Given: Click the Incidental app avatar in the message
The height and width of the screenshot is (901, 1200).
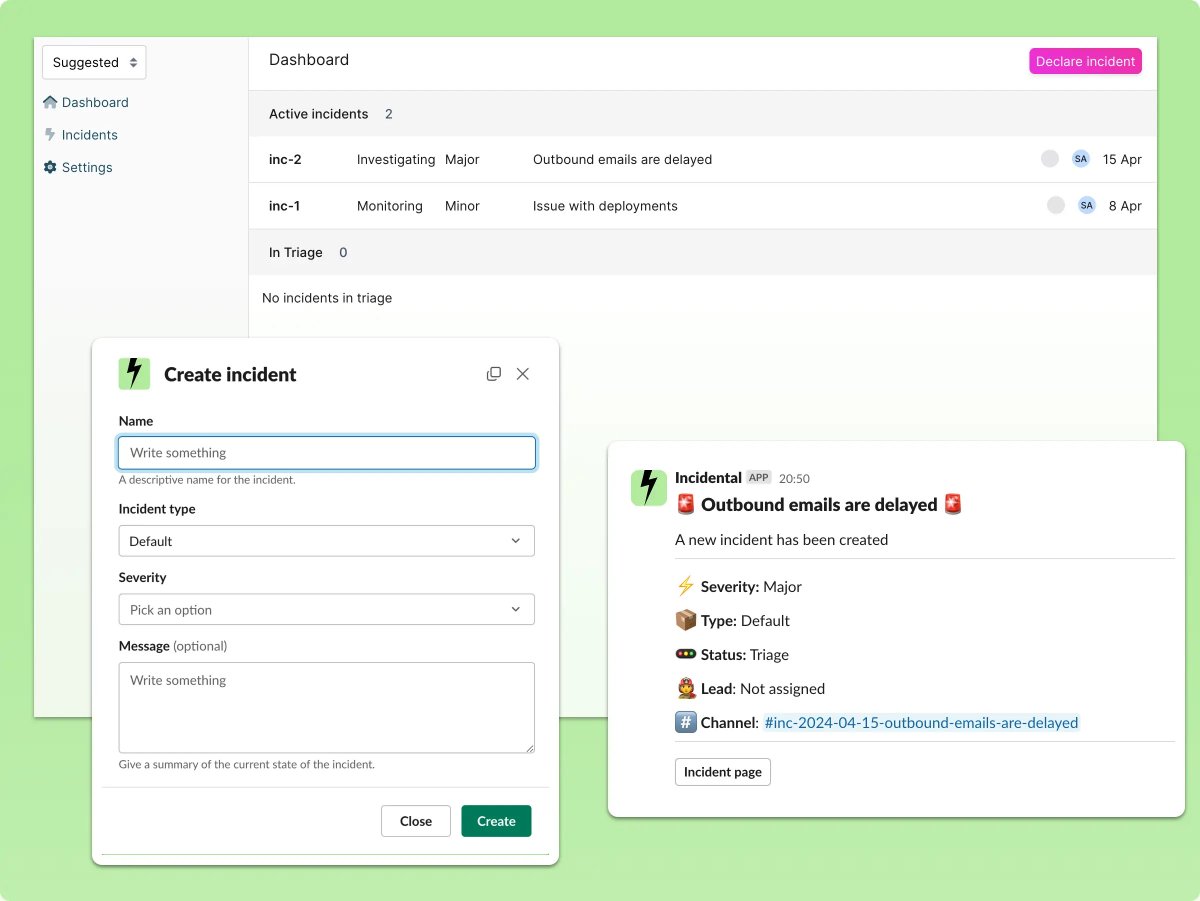Looking at the screenshot, I should coord(648,488).
